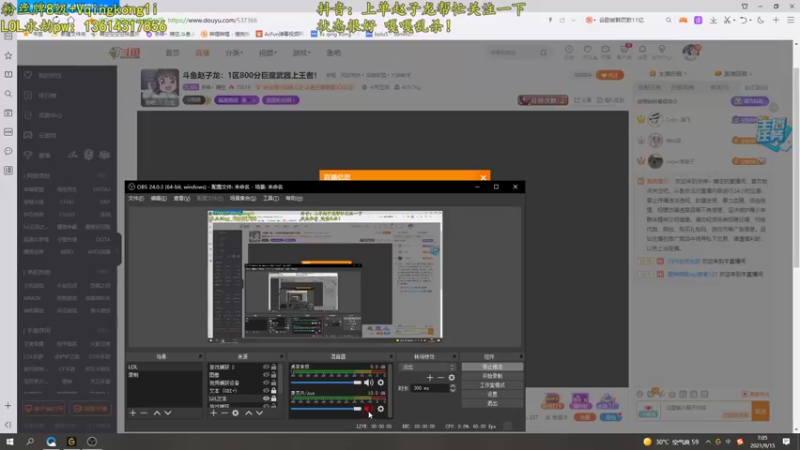Screen dimensions: 800x450
Task: Click stop streaming button in OBS controls
Action: [x=492, y=367]
